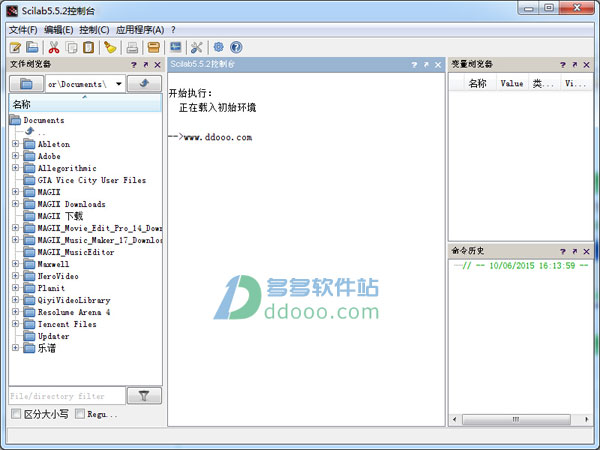Select the 10/06/2015 16:13:59 history entry
The image size is (600, 450).
point(525,265)
